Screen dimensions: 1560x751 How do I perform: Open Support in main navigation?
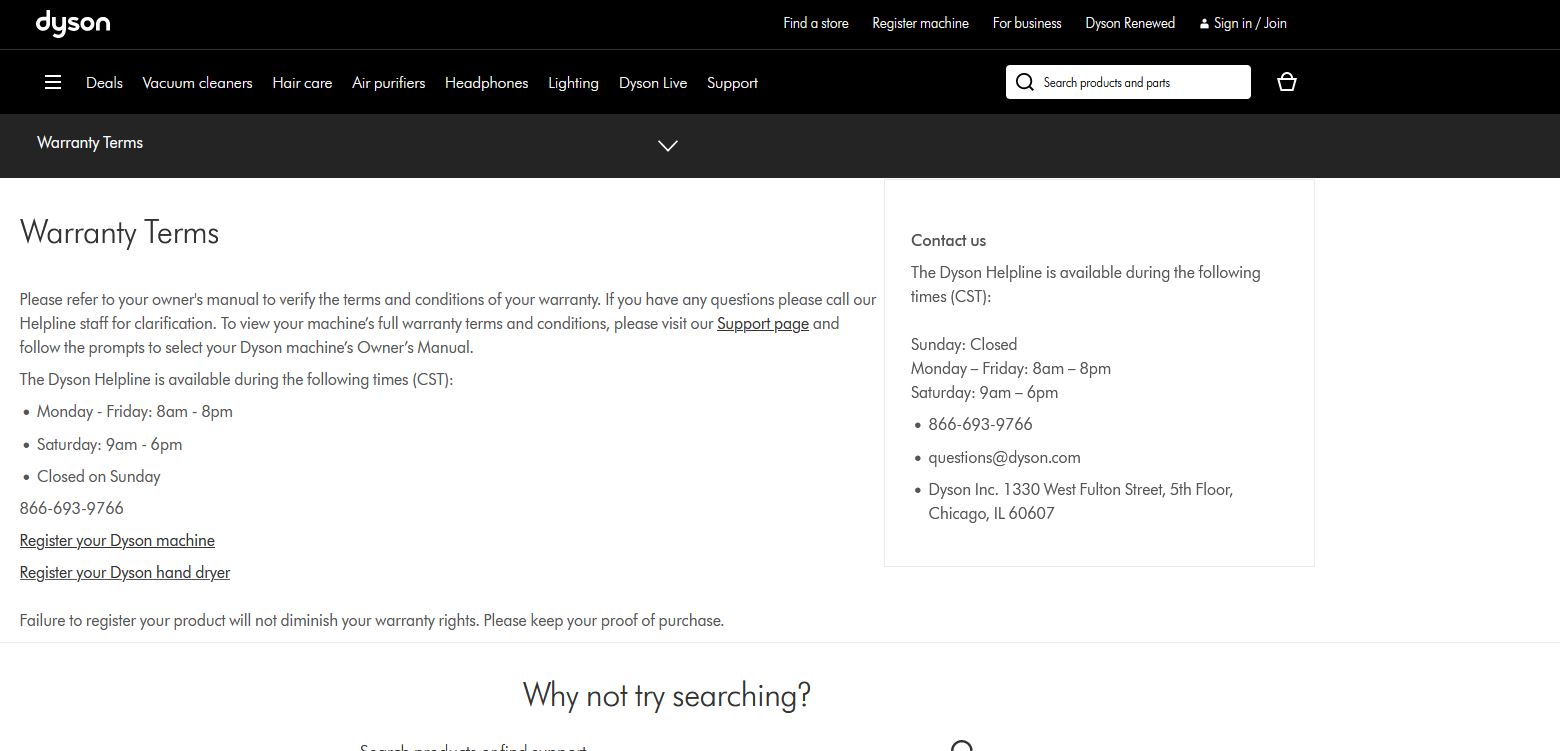732,83
